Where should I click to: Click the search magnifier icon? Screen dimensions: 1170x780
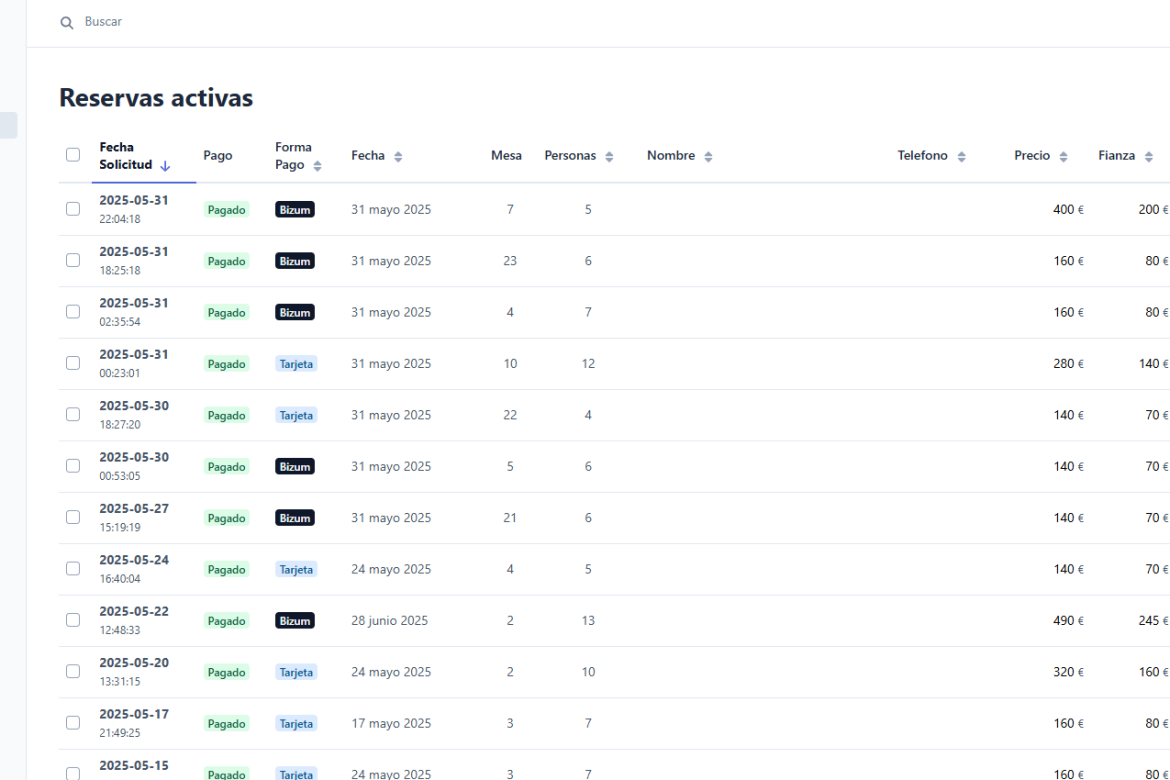click(67, 22)
